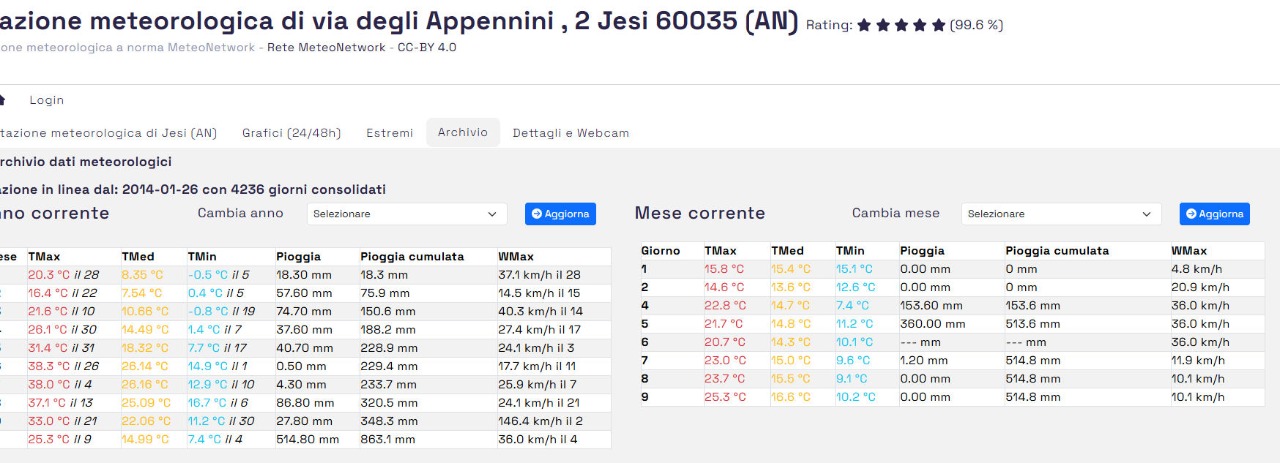Click the home icon left of Login
Viewport: 1280px width, 463px height.
3,100
